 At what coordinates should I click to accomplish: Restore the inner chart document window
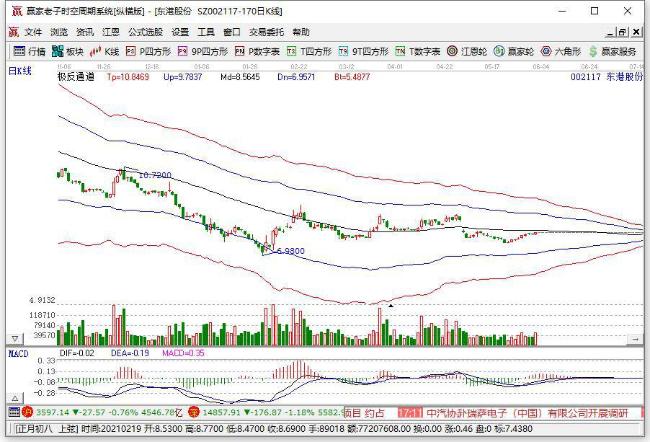tap(623, 32)
